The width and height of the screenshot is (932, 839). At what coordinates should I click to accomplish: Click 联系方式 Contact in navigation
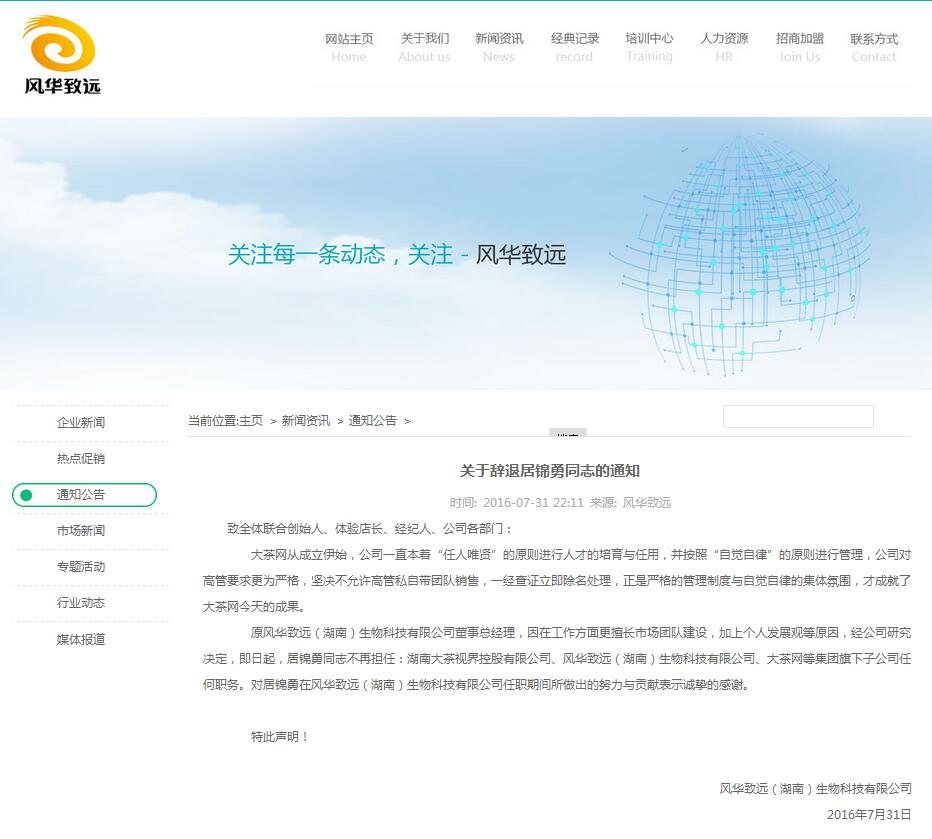point(874,47)
